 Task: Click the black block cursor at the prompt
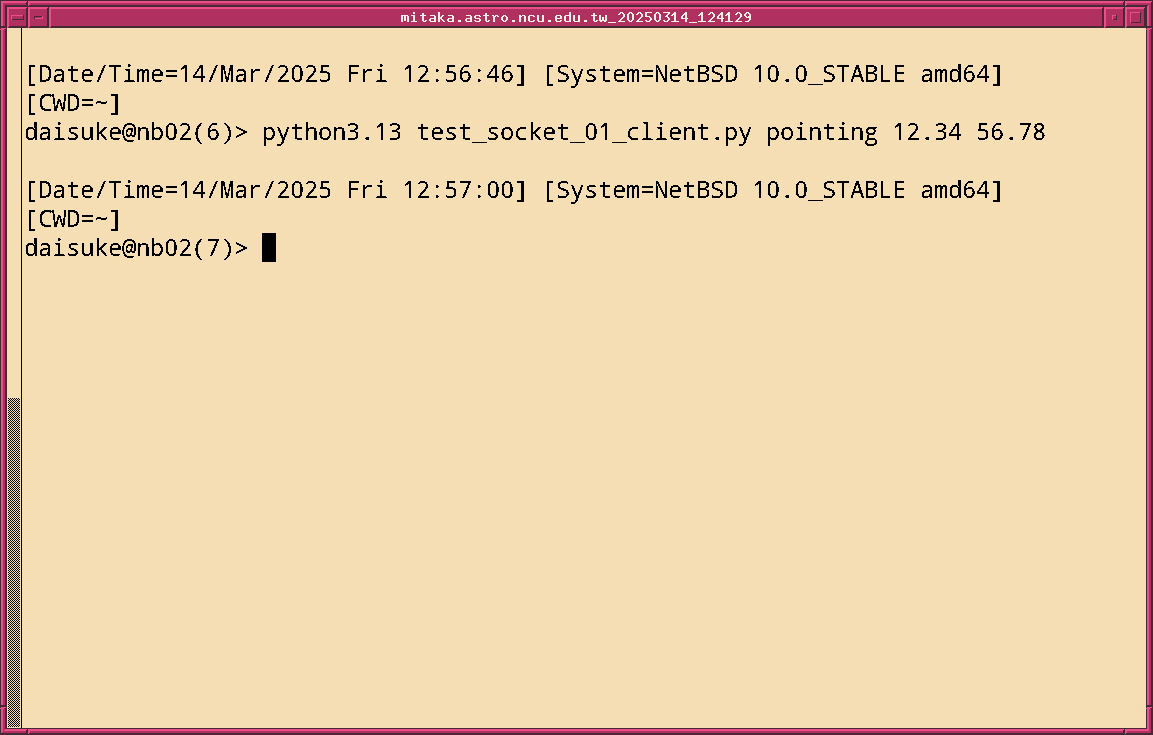(269, 247)
